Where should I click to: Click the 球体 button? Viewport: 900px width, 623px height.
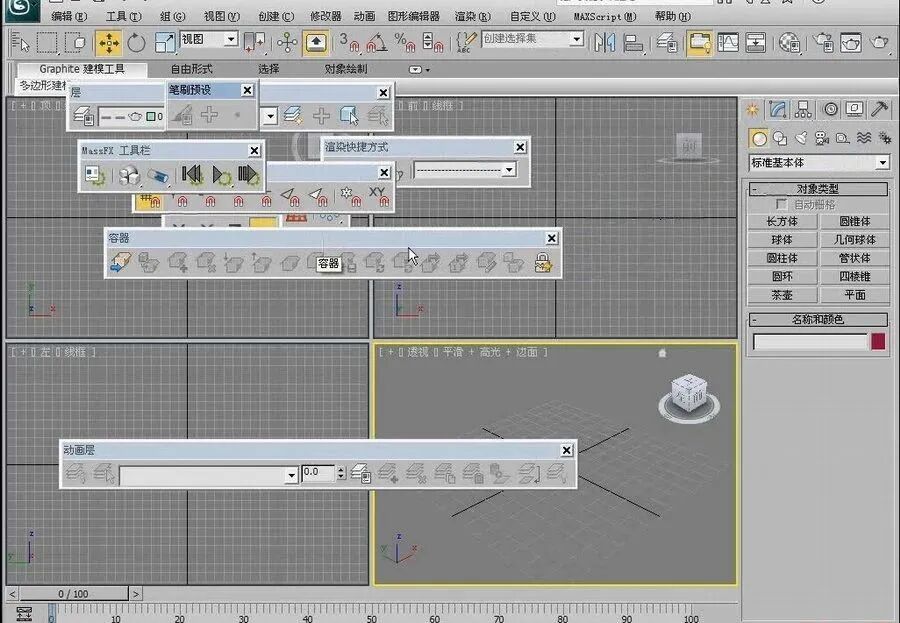coord(782,240)
